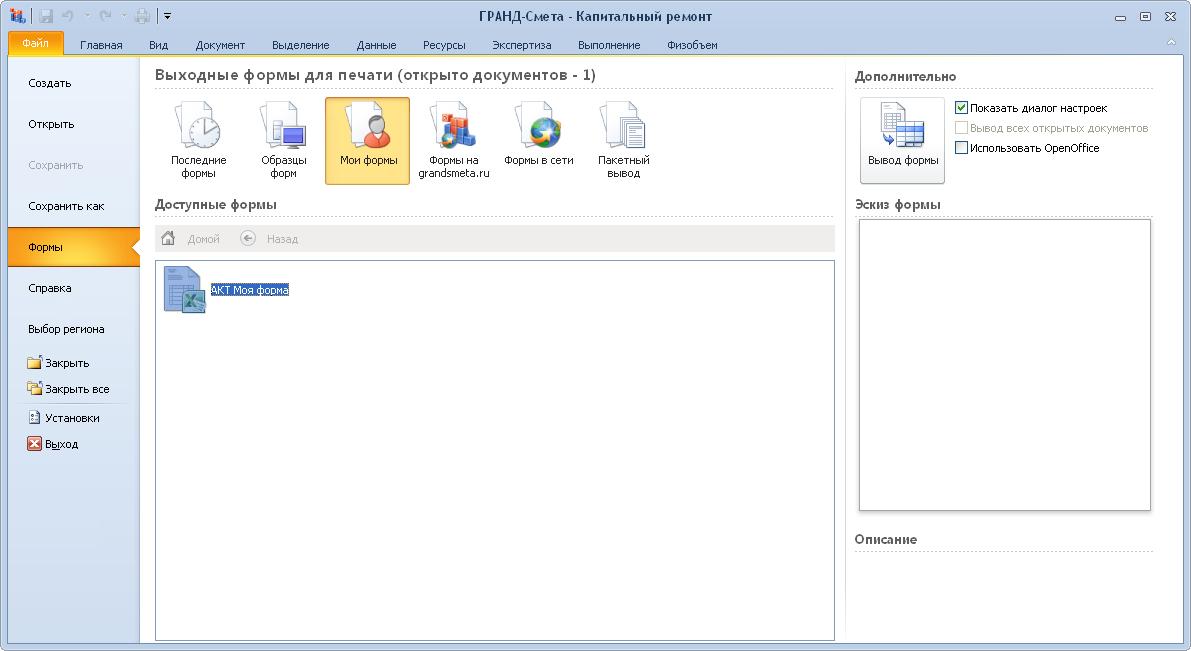
Task: Open the Физобъем ribbon tab
Action: (692, 45)
